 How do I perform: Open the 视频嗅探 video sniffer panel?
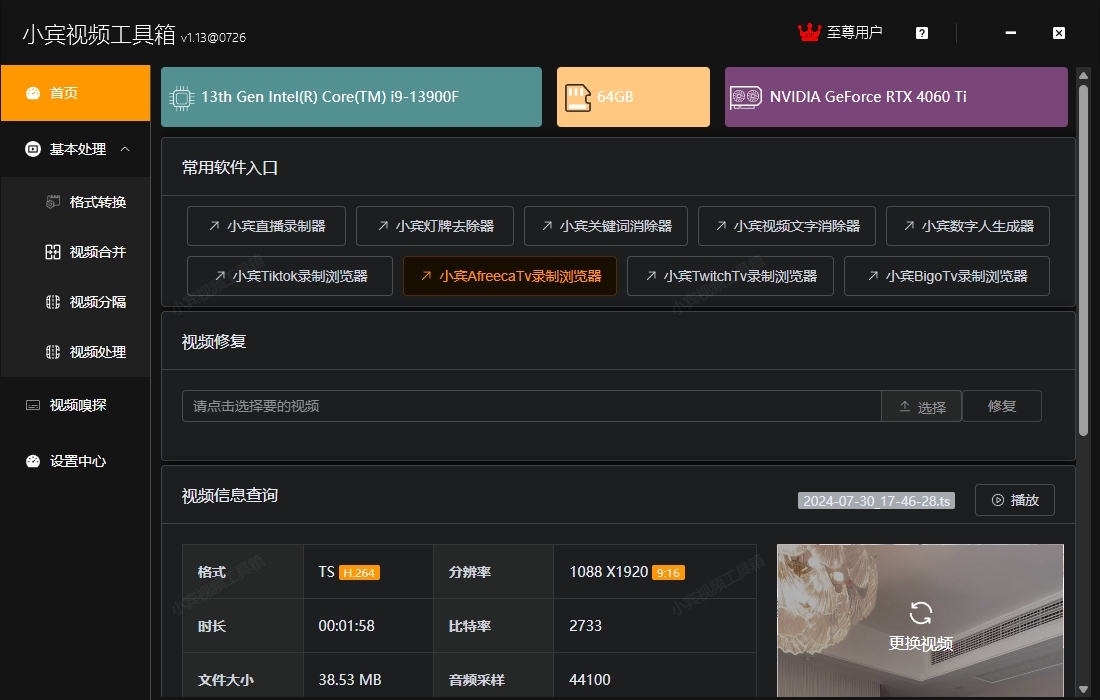click(x=64, y=405)
